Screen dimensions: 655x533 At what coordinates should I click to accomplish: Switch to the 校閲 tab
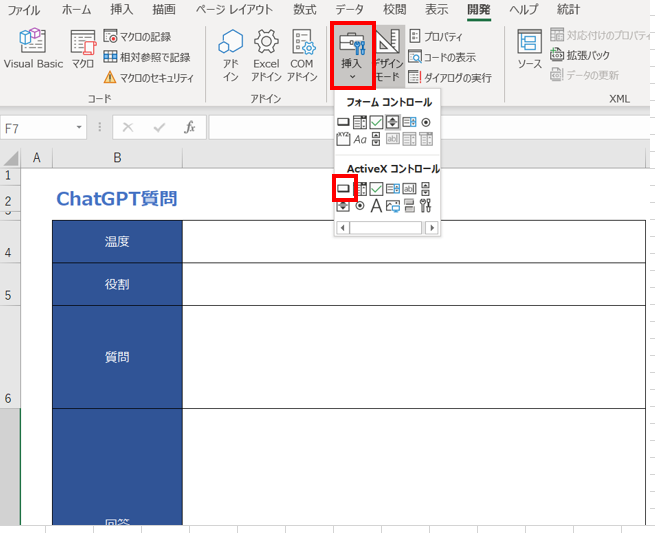click(x=395, y=10)
